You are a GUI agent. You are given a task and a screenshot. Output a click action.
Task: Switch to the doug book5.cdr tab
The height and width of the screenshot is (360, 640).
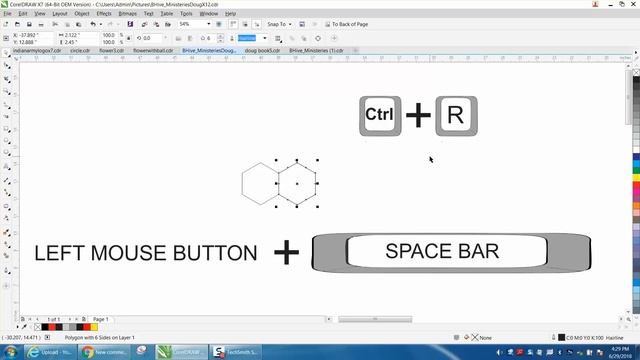262,51
